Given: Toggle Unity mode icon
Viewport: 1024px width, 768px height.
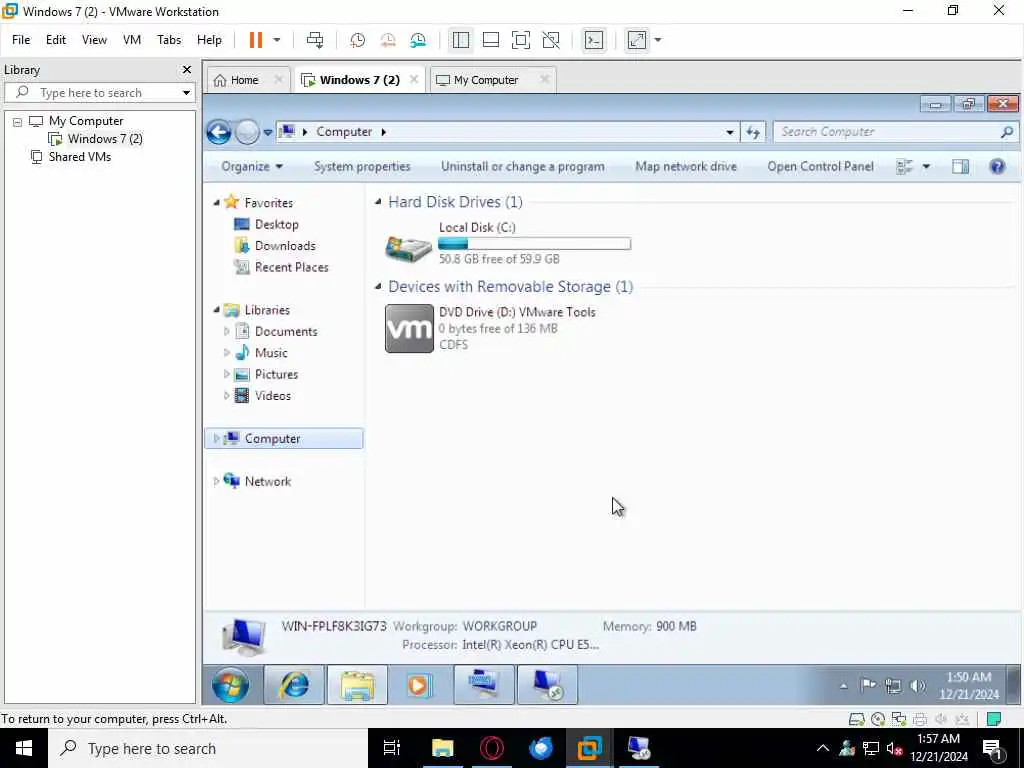Looking at the screenshot, I should pos(551,40).
